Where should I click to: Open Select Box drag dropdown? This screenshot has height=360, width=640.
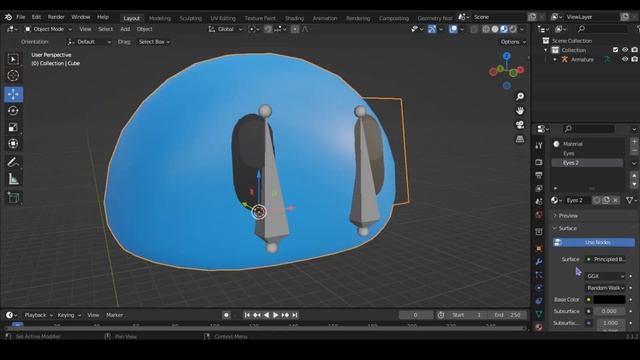[x=154, y=42]
